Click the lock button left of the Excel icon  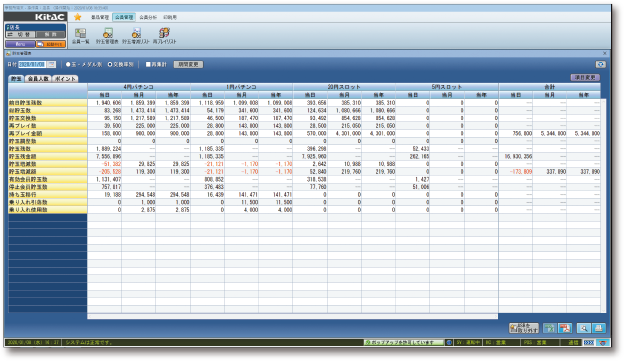click(x=524, y=328)
